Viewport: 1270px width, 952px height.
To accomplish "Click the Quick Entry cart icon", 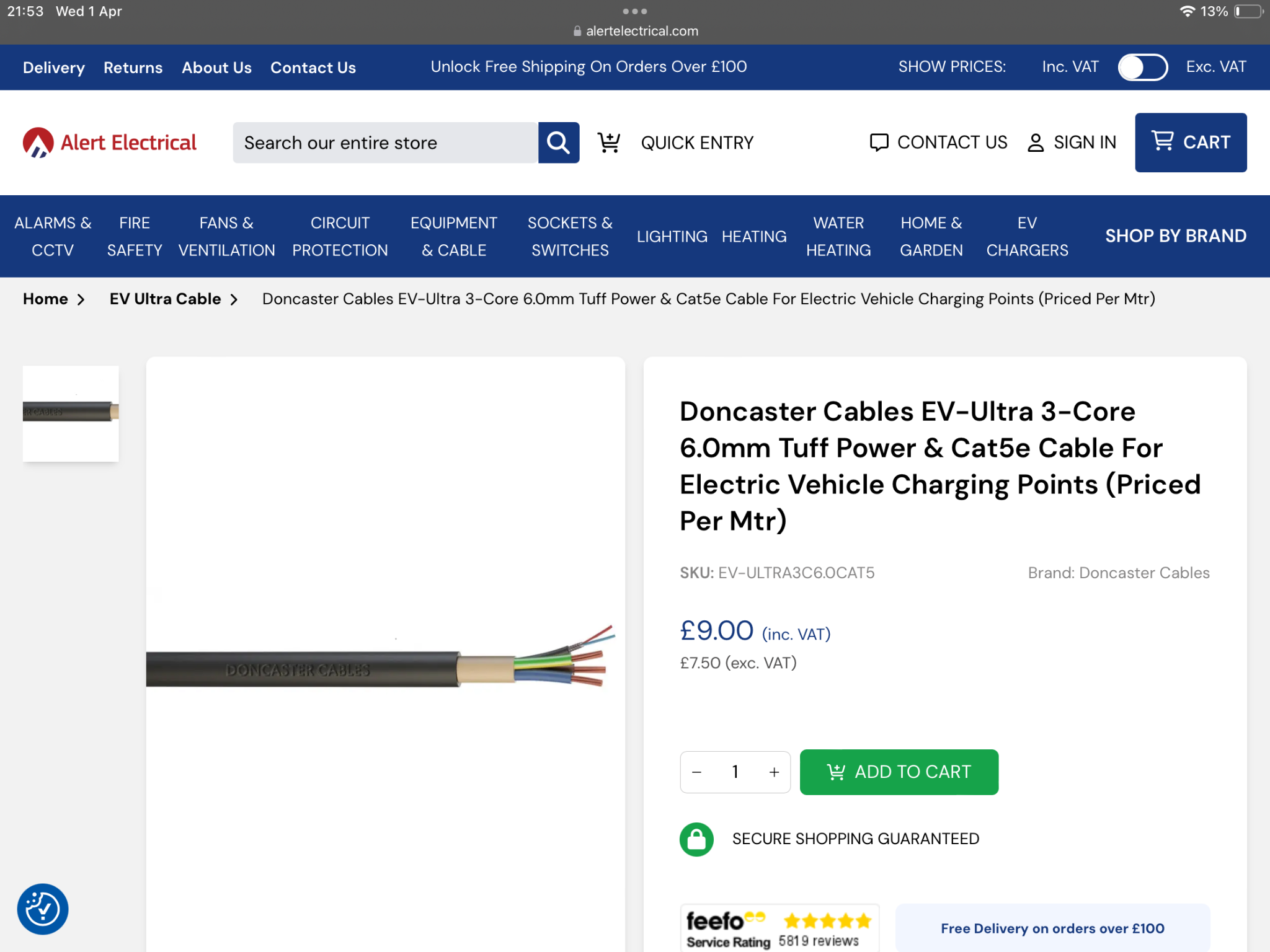I will (x=608, y=143).
